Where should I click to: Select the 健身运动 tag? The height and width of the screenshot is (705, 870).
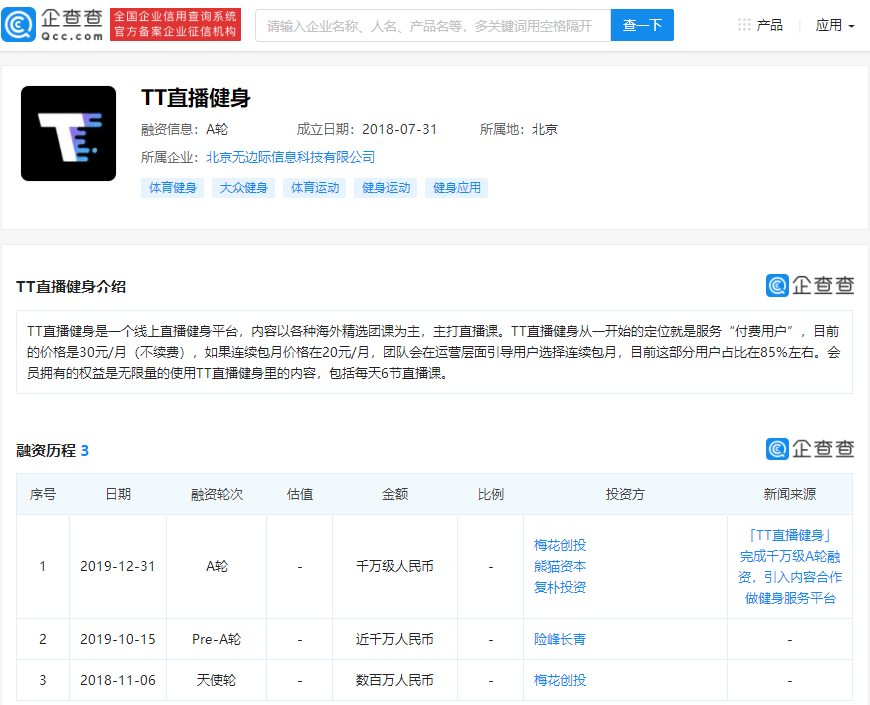pyautogui.click(x=386, y=188)
